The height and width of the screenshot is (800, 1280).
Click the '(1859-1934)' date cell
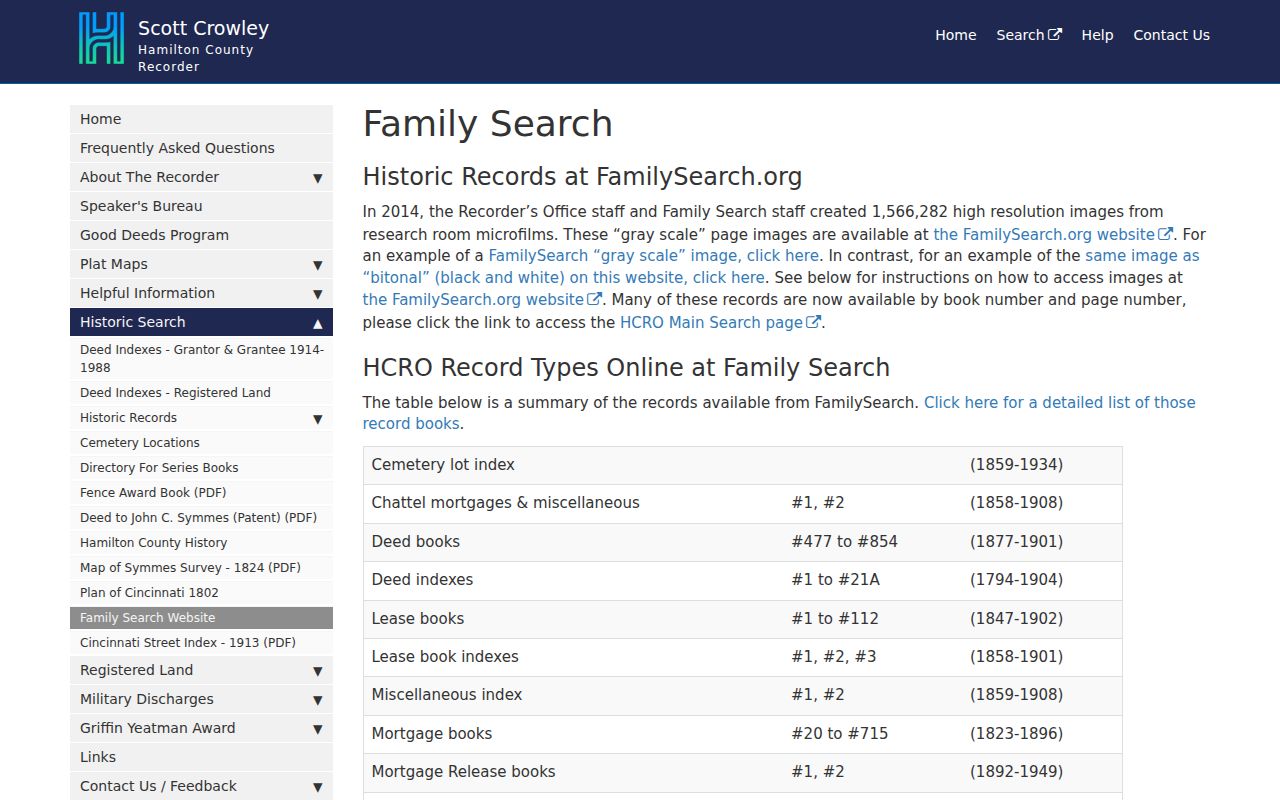tap(1041, 465)
